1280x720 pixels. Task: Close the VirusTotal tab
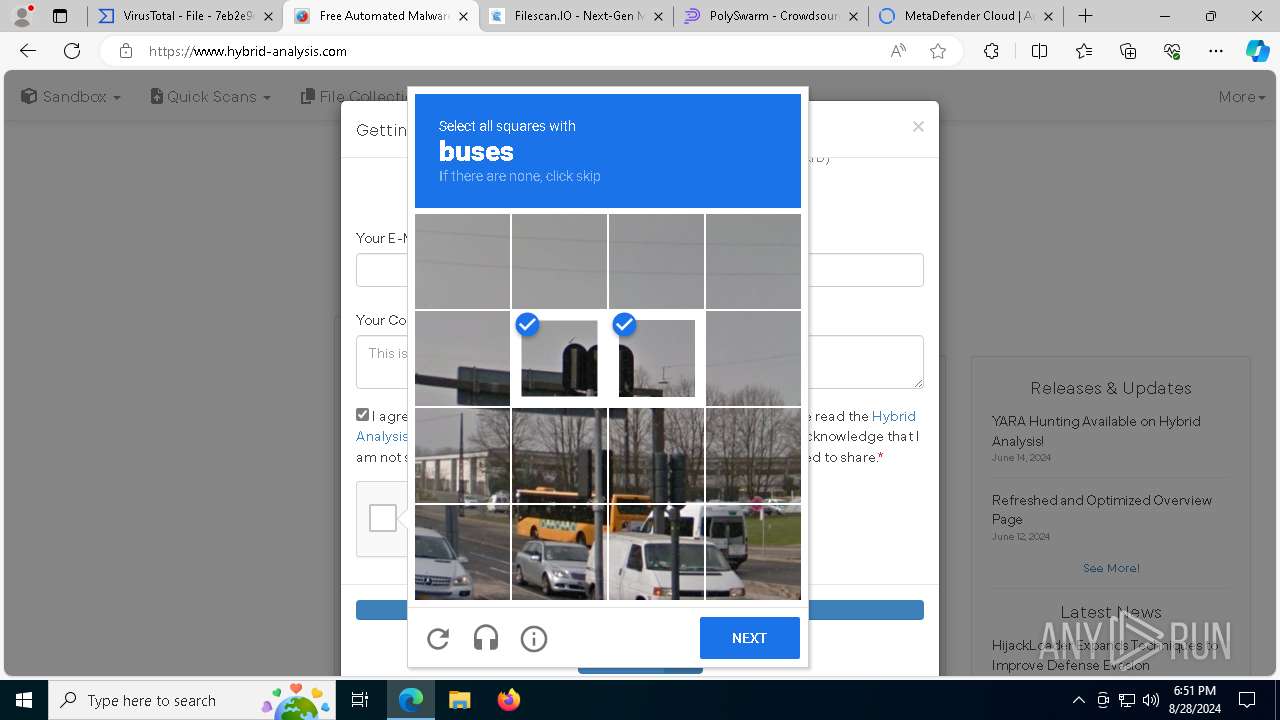(x=268, y=16)
